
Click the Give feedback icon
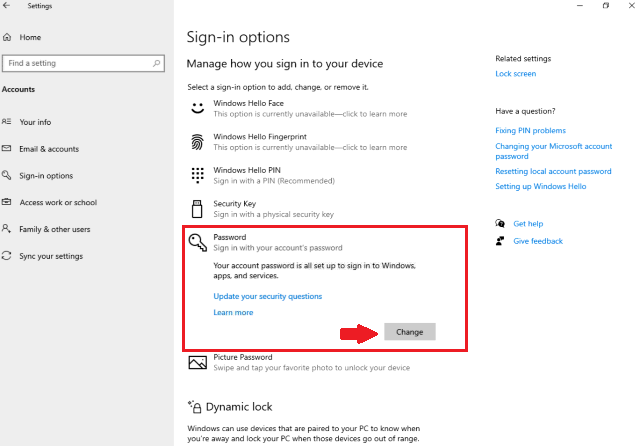[500, 241]
